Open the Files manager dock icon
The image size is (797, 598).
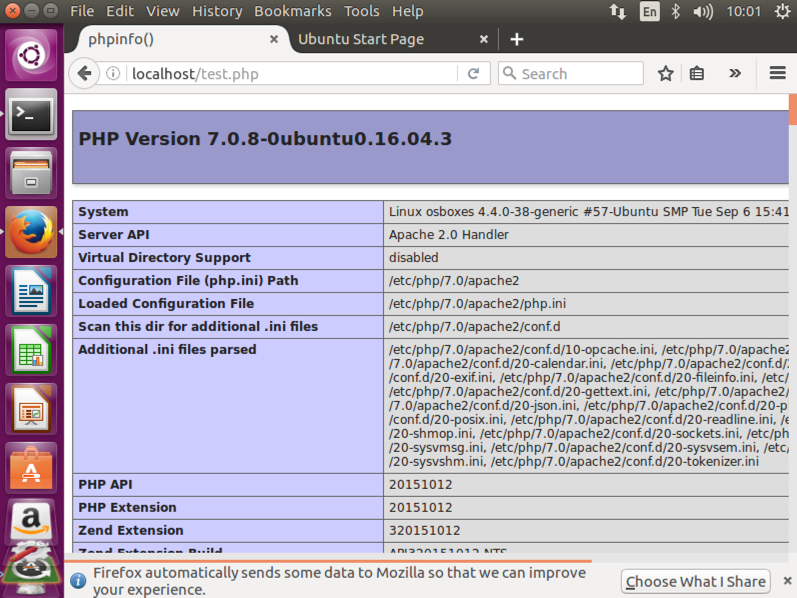coord(32,173)
